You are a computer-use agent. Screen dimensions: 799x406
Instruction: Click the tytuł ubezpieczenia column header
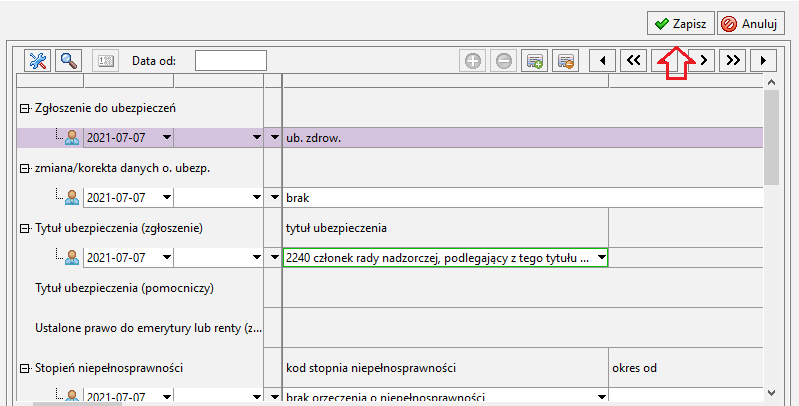[336, 228]
